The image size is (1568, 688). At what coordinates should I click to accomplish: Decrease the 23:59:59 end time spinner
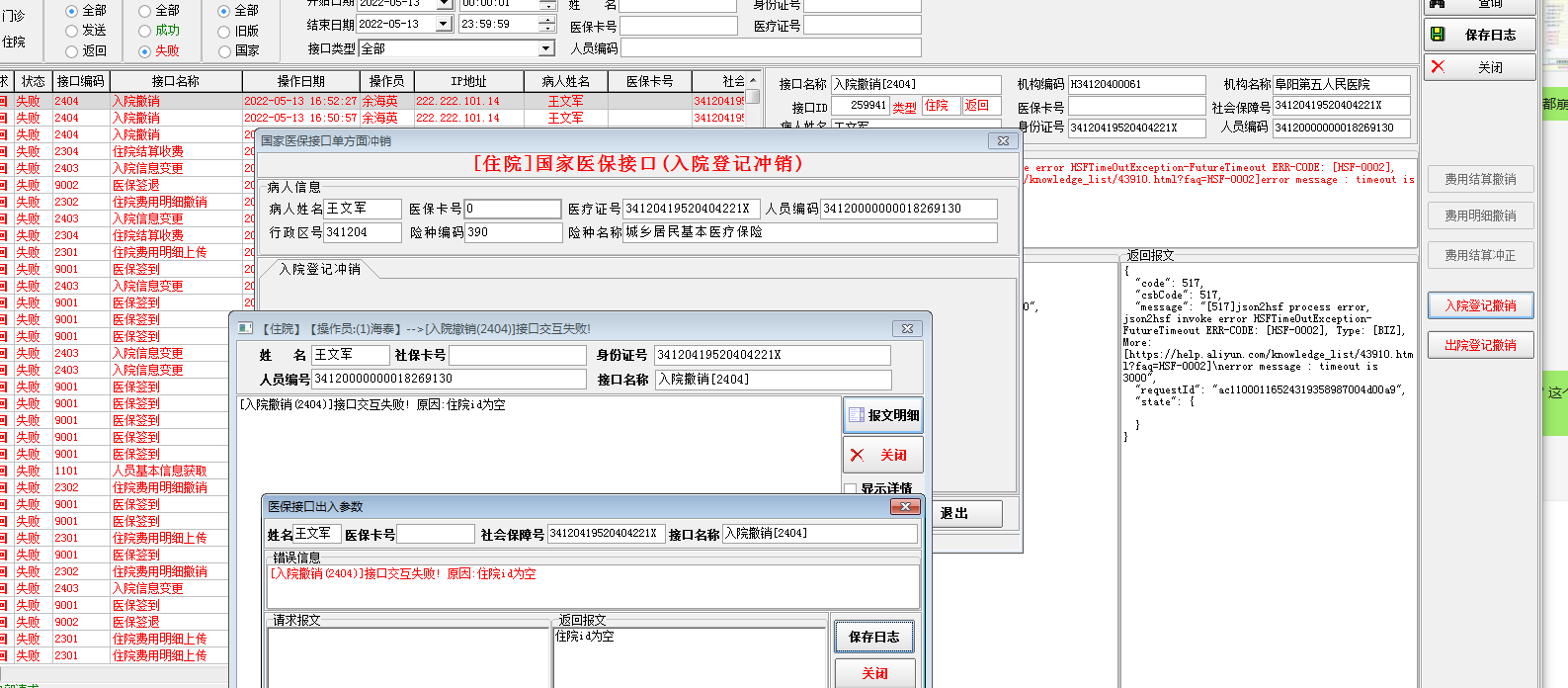click(547, 28)
